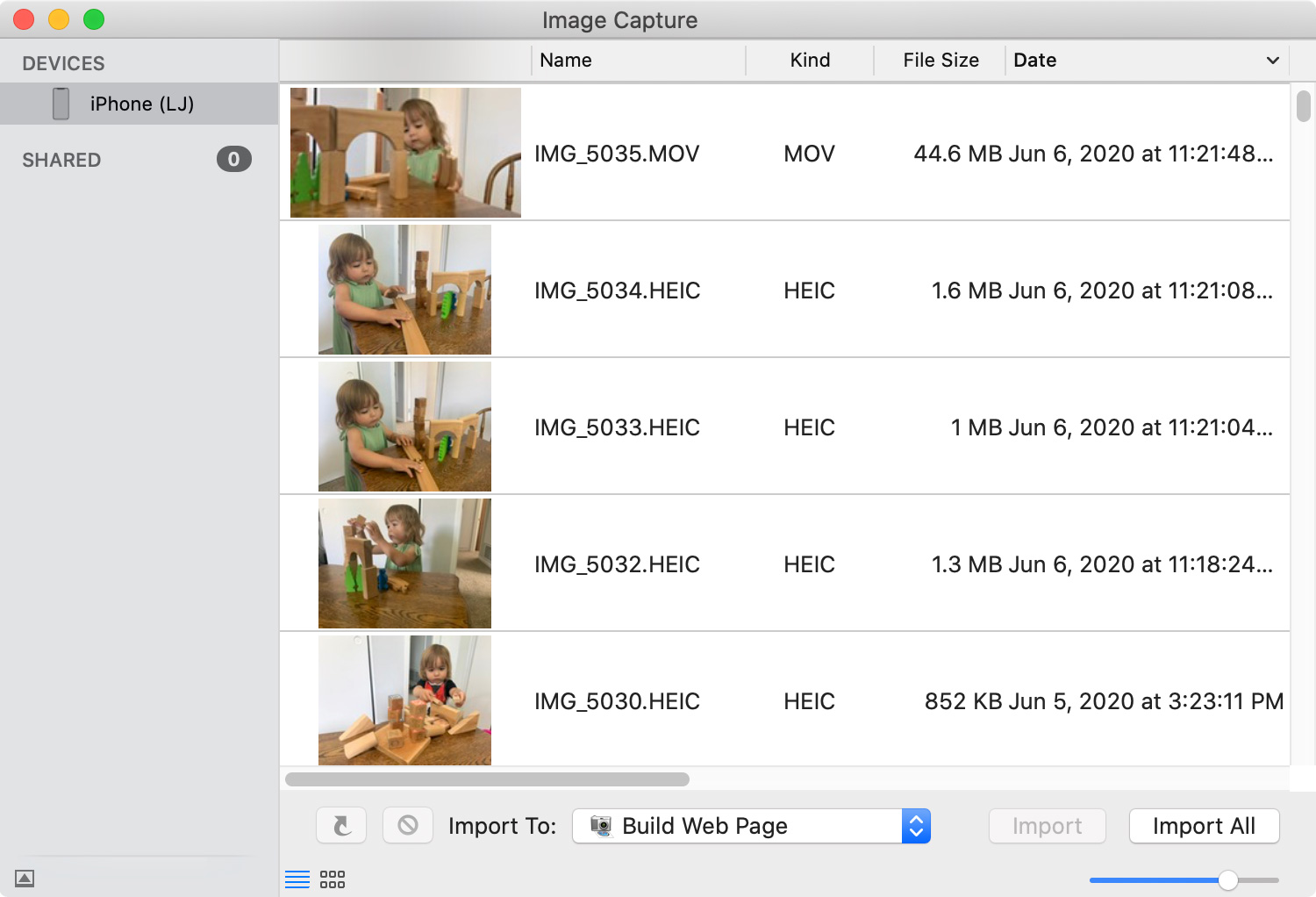The width and height of the screenshot is (1316, 897).
Task: Toggle device settings panel at bottom-left
Action: point(25,879)
